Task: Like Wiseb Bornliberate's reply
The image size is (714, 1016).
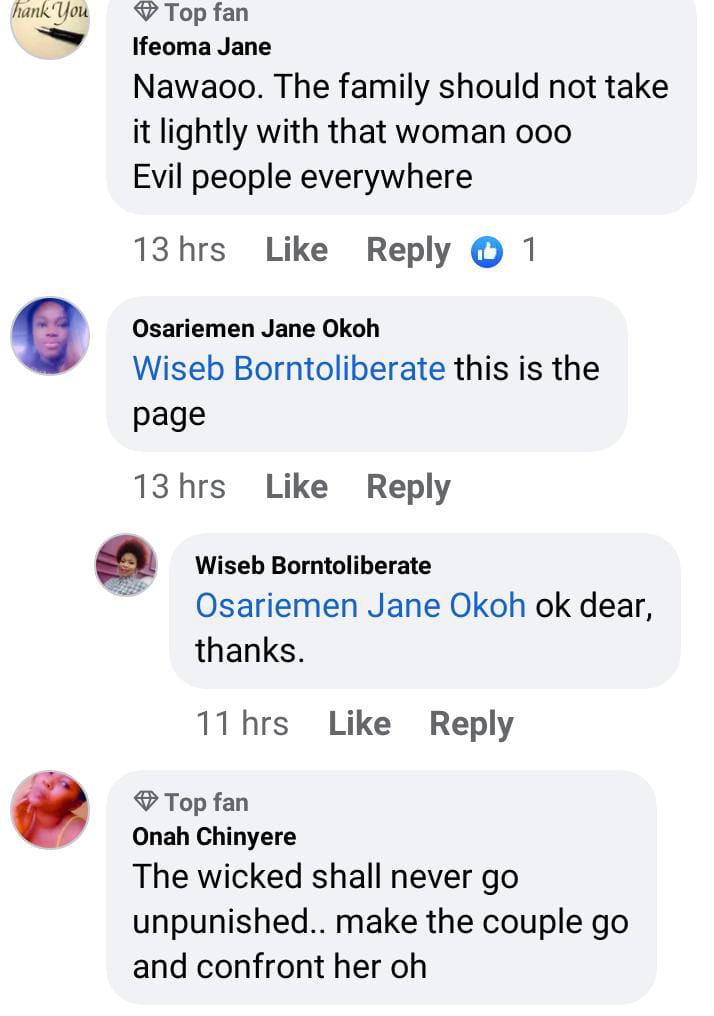Action: 359,724
